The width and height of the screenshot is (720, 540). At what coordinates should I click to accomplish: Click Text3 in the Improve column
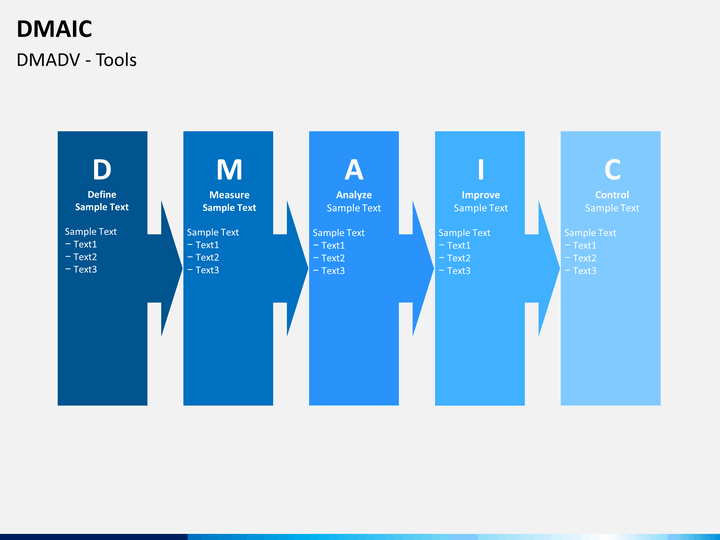459,270
